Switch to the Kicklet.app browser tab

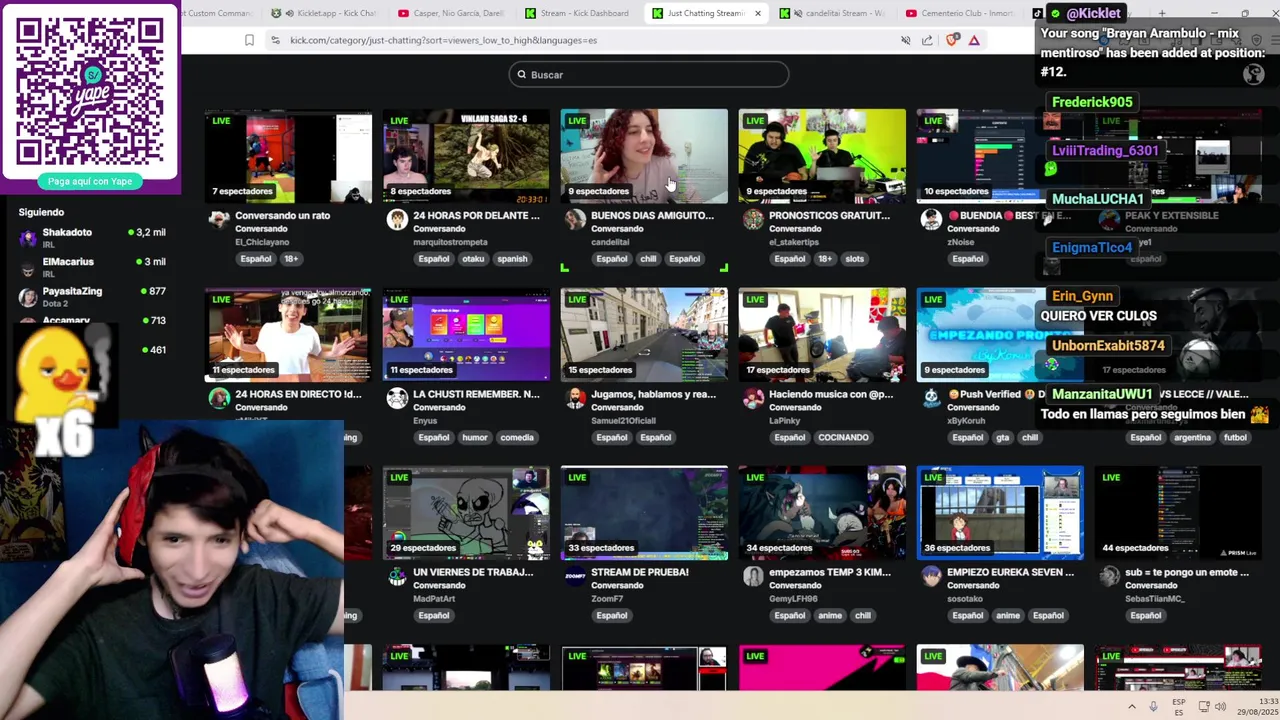point(324,13)
